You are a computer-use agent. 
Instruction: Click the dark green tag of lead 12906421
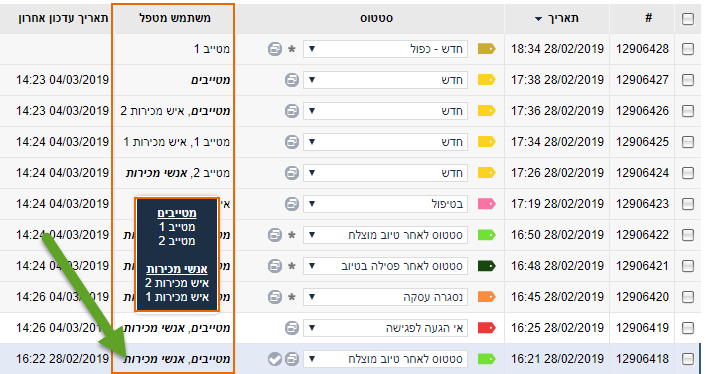coord(486,266)
